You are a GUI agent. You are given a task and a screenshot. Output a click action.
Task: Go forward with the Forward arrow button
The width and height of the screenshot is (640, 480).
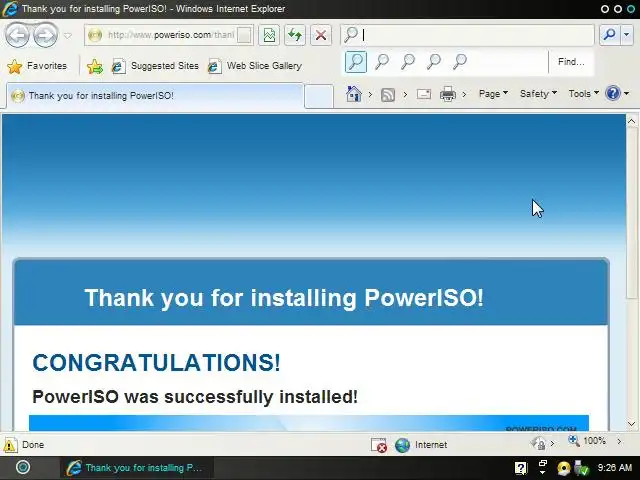tap(45, 36)
